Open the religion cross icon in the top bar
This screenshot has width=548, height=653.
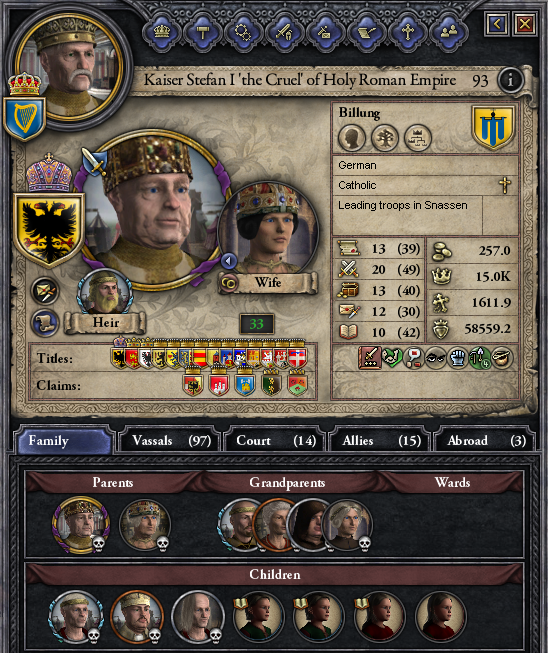[408, 32]
